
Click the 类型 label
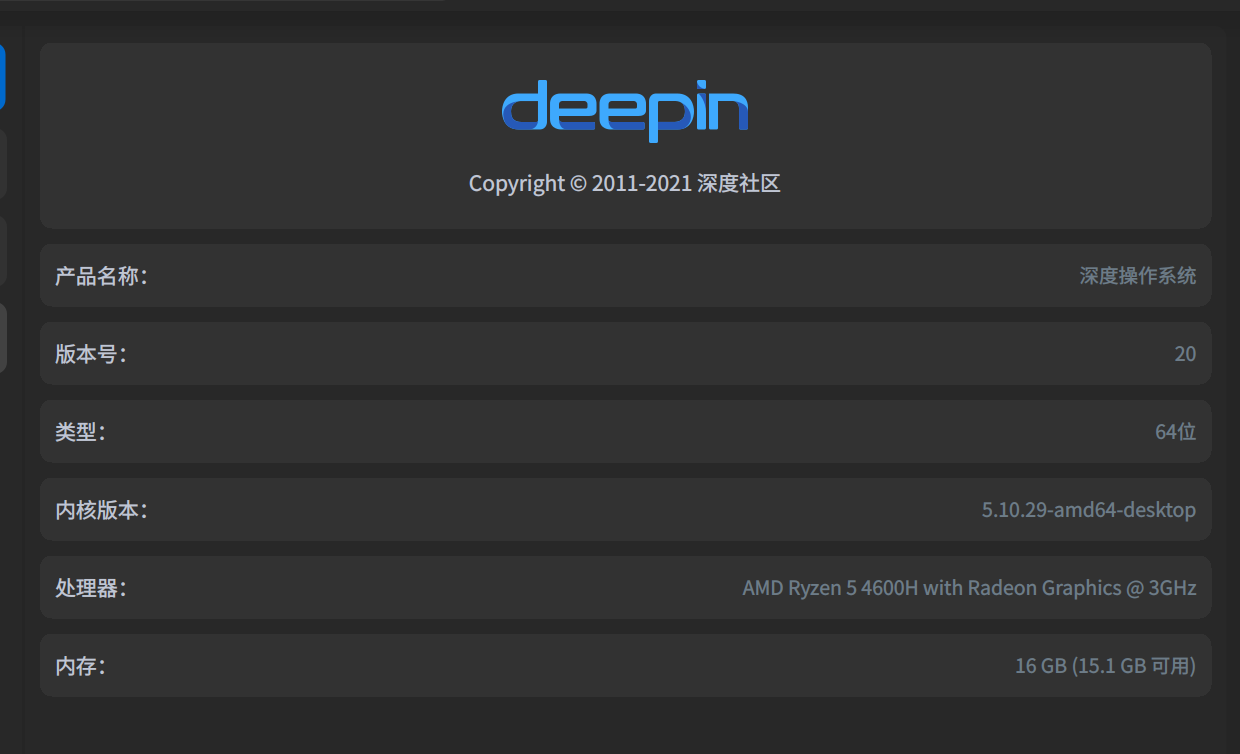(80, 432)
